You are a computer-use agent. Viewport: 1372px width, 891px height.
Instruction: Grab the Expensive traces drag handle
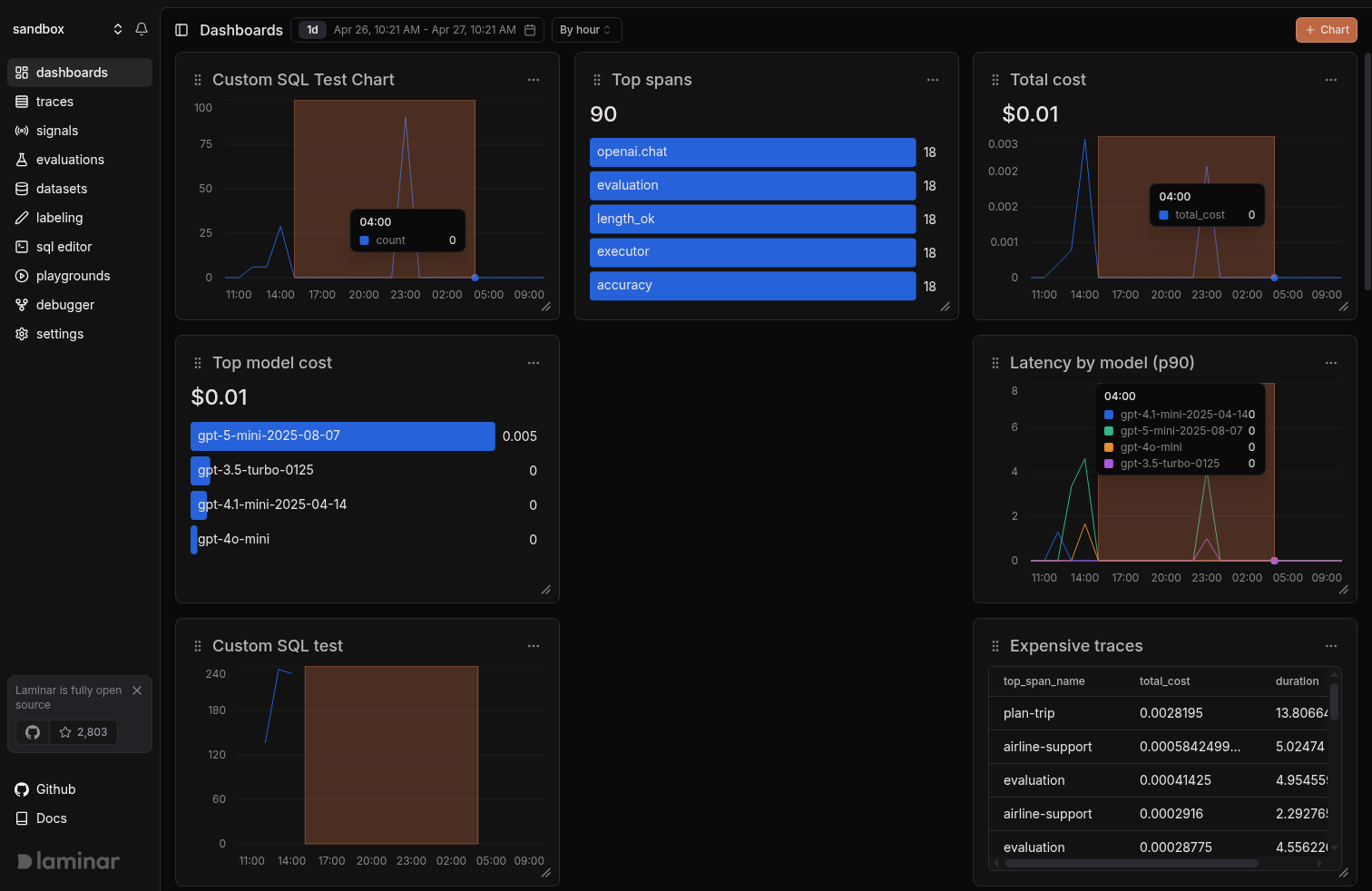point(995,646)
